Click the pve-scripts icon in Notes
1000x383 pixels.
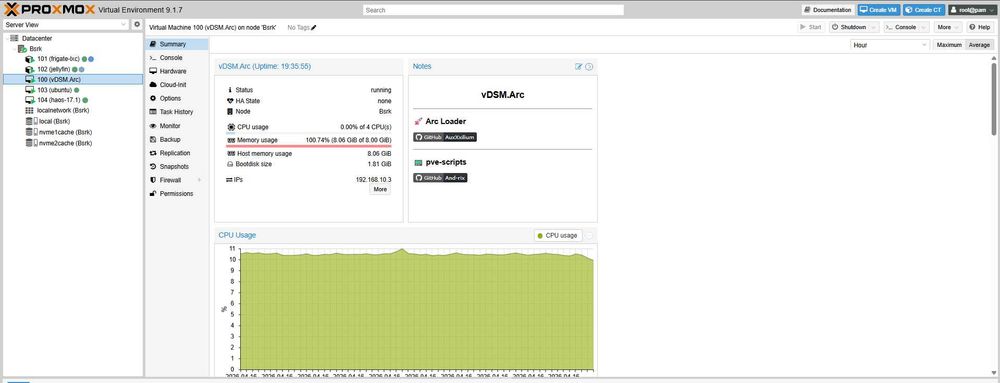tap(418, 163)
